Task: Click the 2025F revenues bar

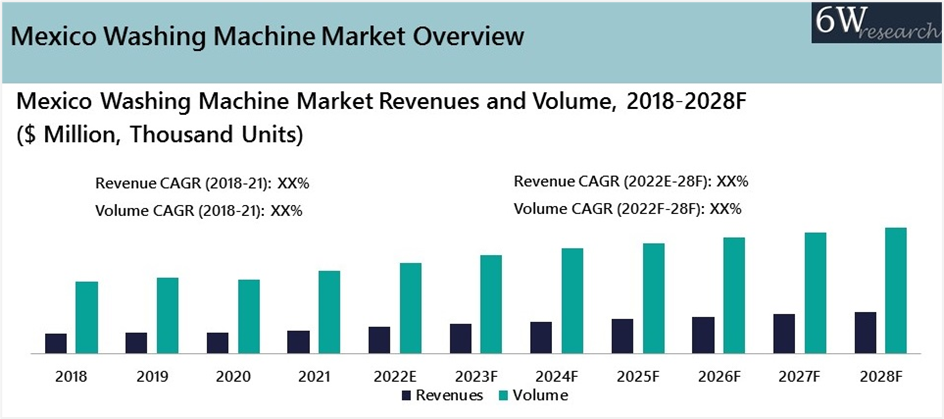Action: point(622,336)
